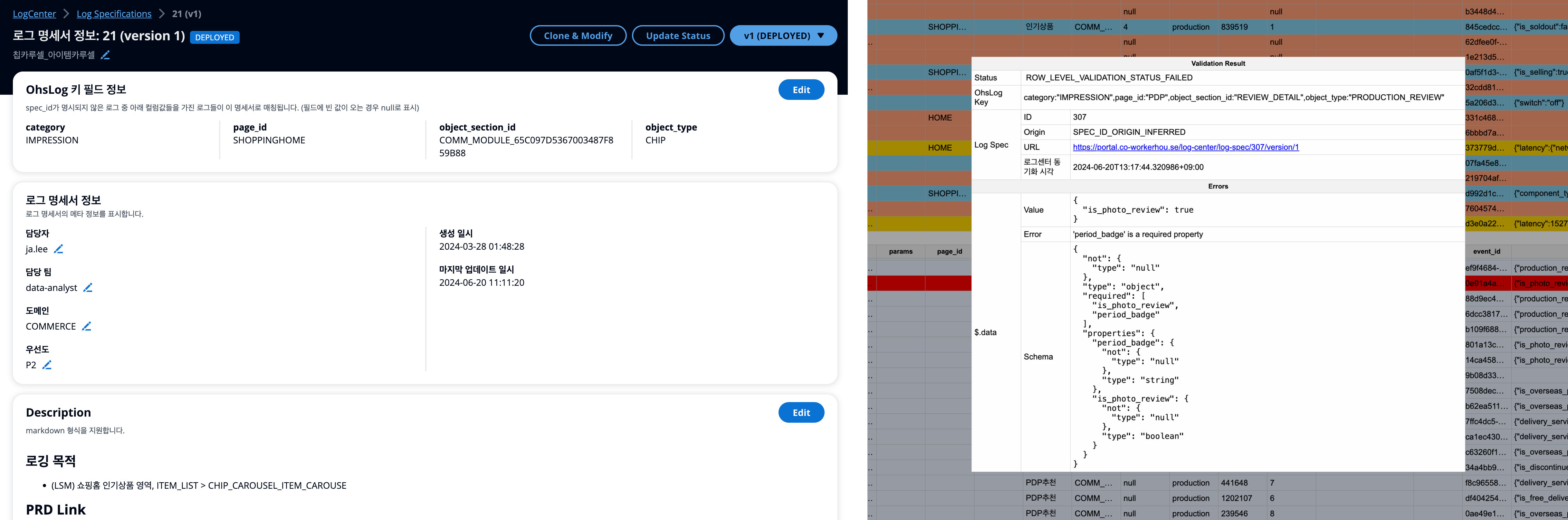
Task: Click the event_id column header
Action: [x=1487, y=252]
